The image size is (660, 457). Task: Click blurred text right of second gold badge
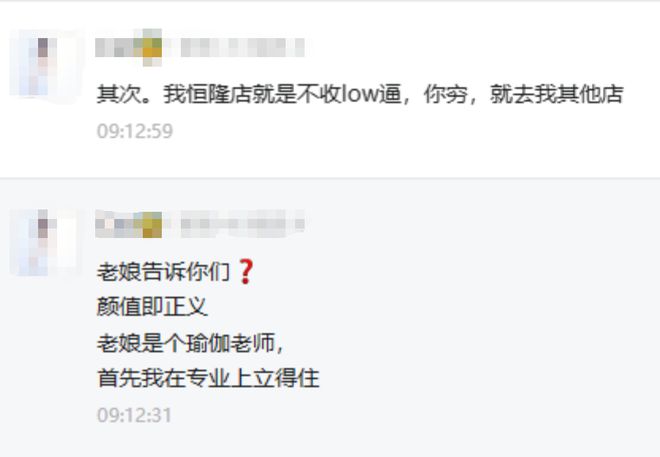click(x=242, y=224)
